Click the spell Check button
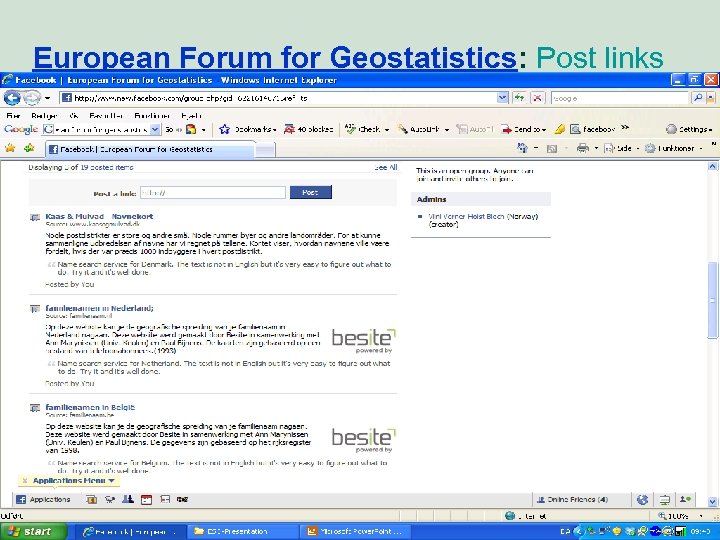 click(x=363, y=129)
